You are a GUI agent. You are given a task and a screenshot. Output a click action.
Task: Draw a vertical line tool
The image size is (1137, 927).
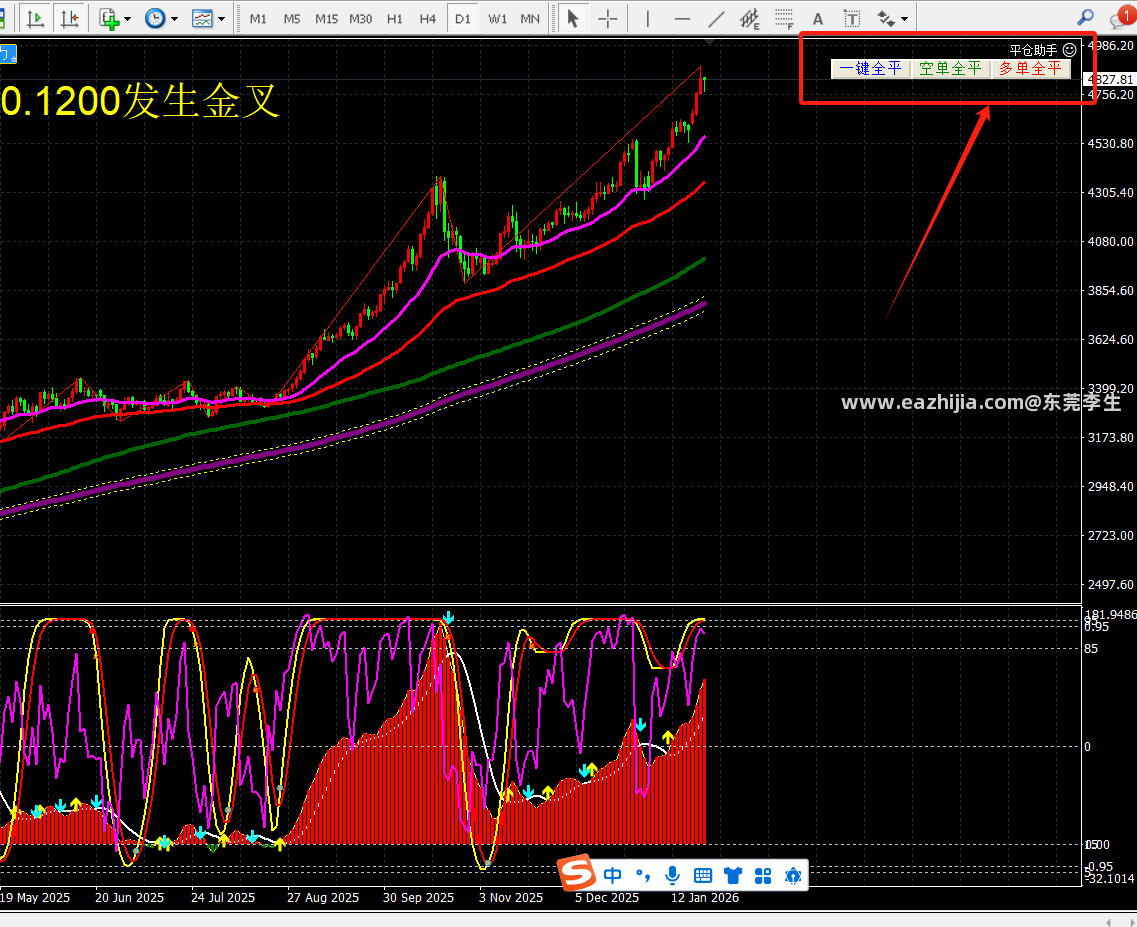[648, 19]
